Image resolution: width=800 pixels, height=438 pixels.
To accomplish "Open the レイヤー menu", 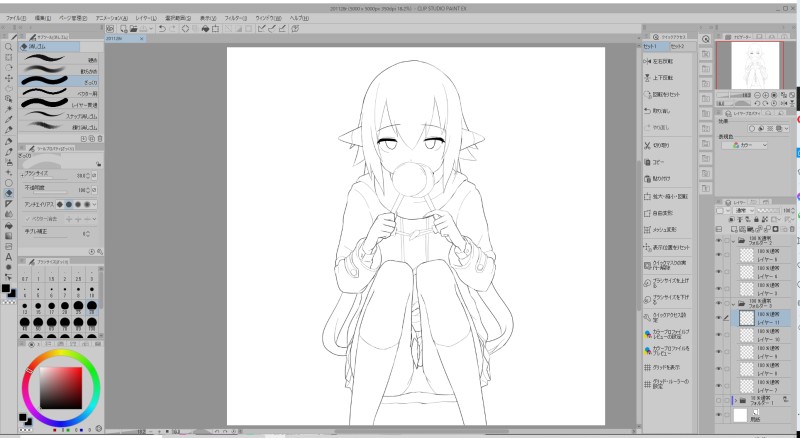I will coord(146,18).
